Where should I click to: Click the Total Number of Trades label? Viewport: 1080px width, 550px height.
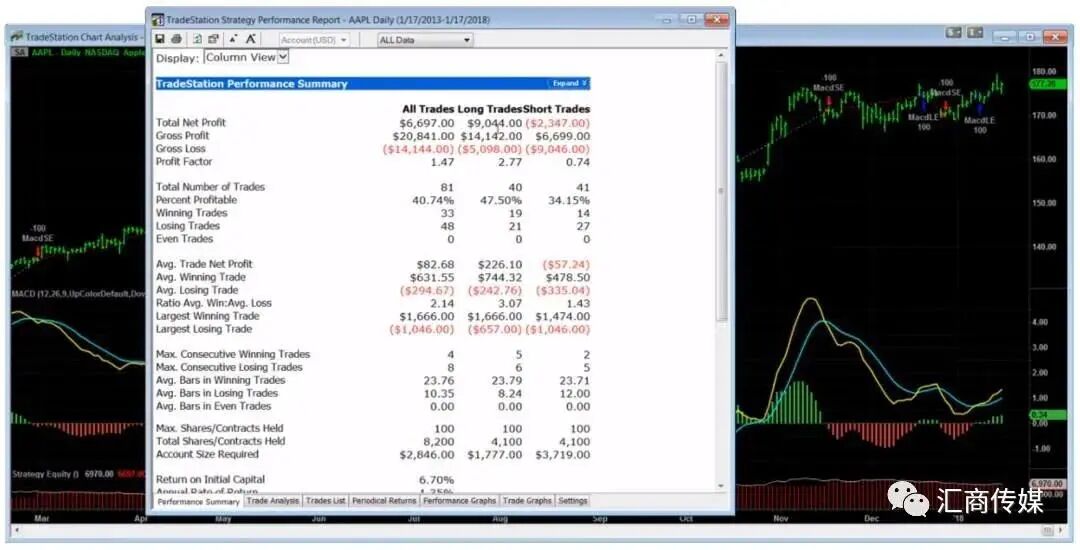point(210,187)
